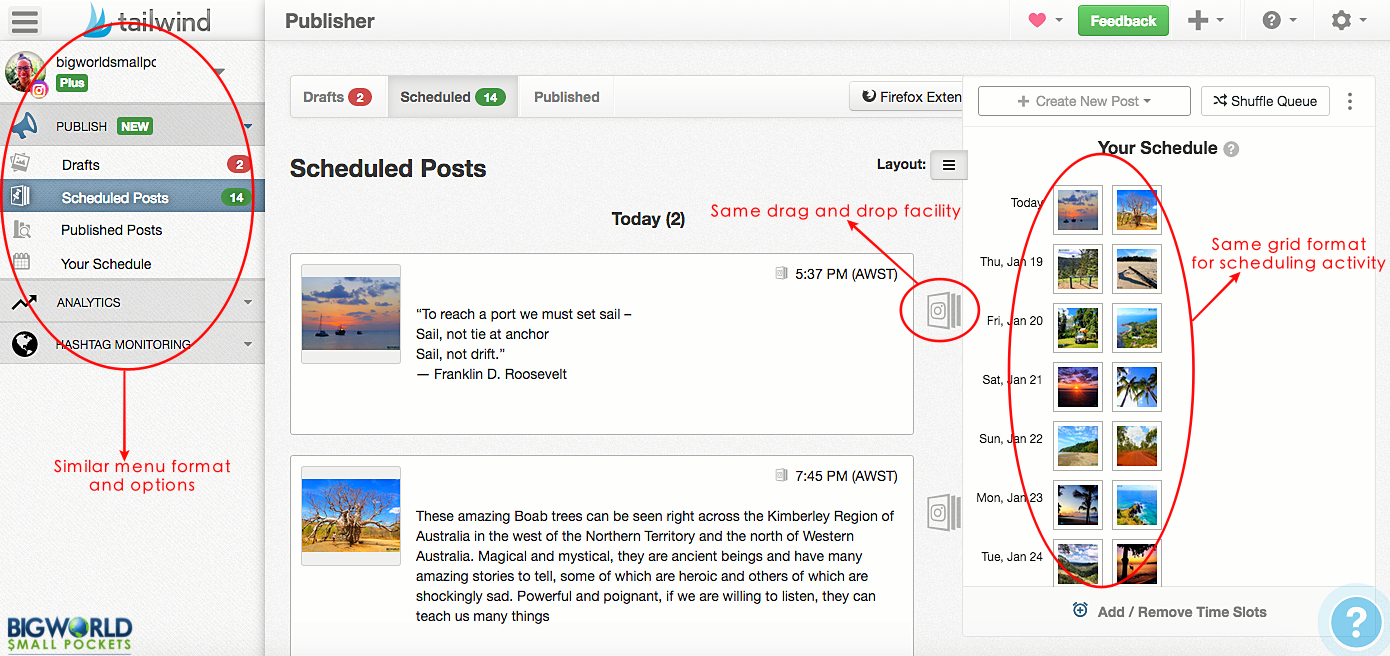
Task: Open the settings gear menu
Action: (1341, 20)
